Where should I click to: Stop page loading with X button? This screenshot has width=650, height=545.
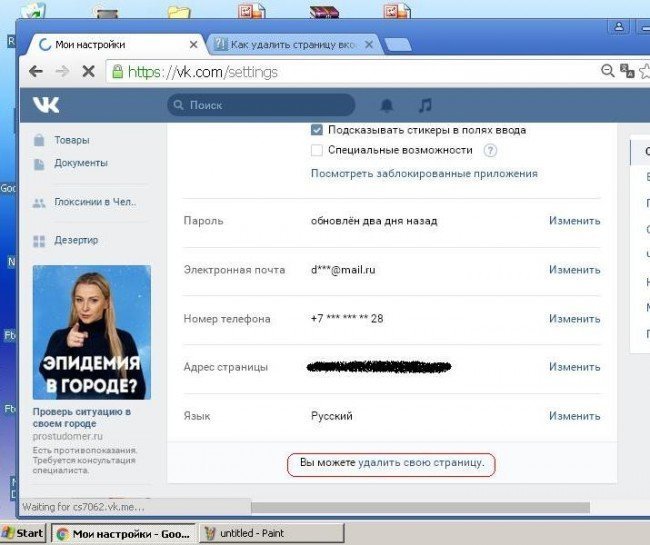tap(88, 72)
